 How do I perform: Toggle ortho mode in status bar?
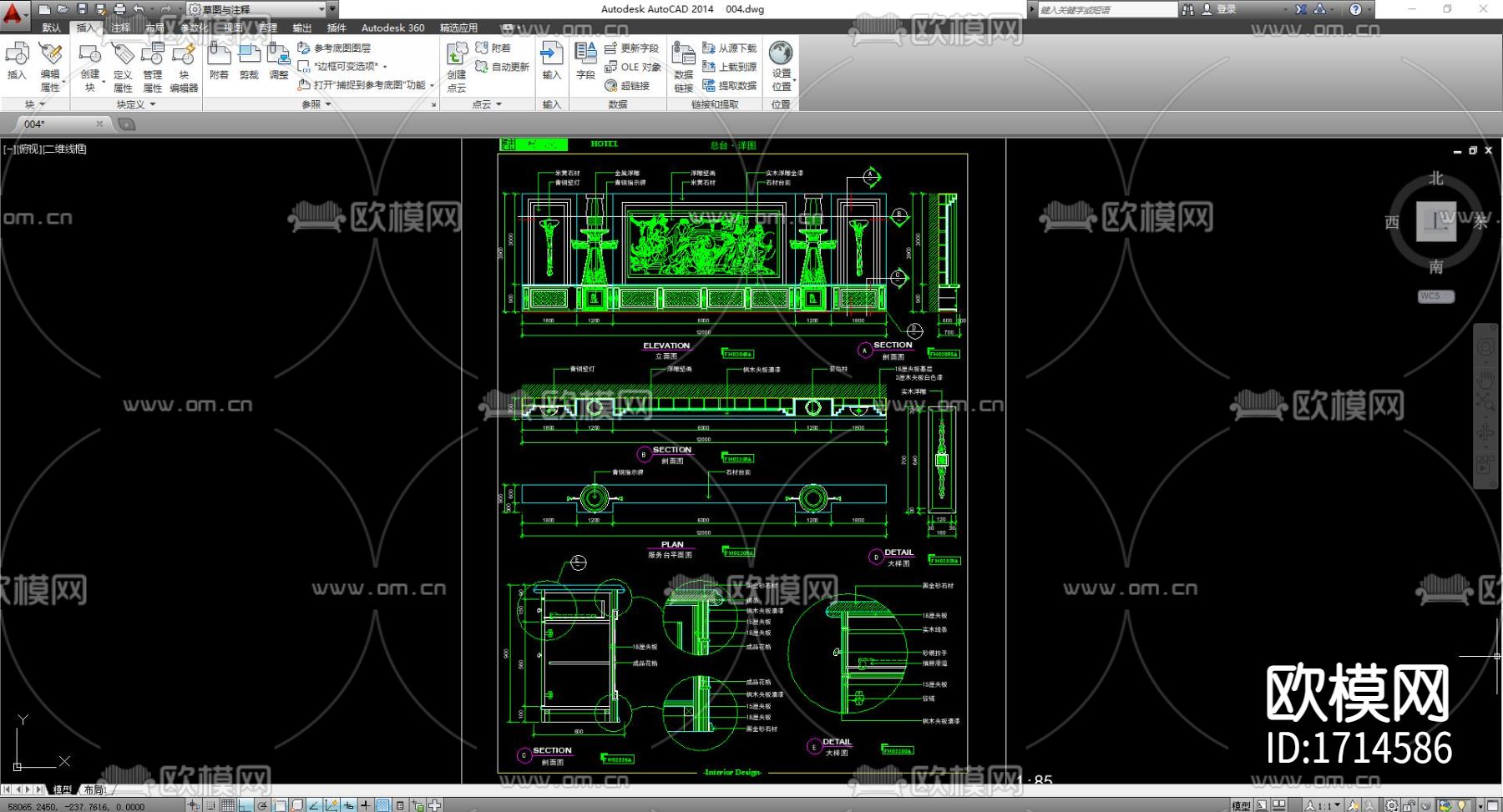click(245, 805)
